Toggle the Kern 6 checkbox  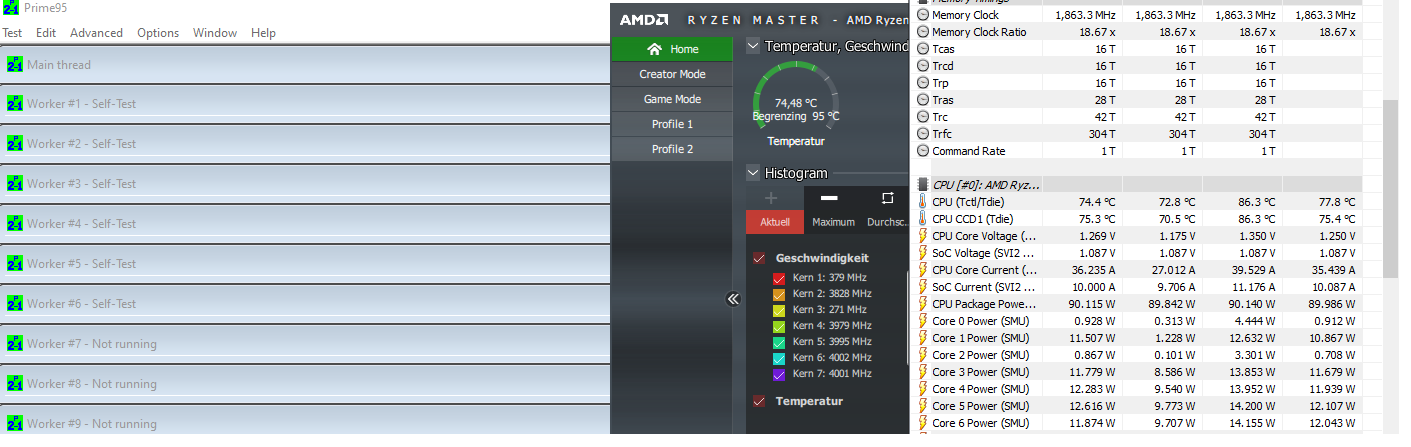tap(779, 358)
